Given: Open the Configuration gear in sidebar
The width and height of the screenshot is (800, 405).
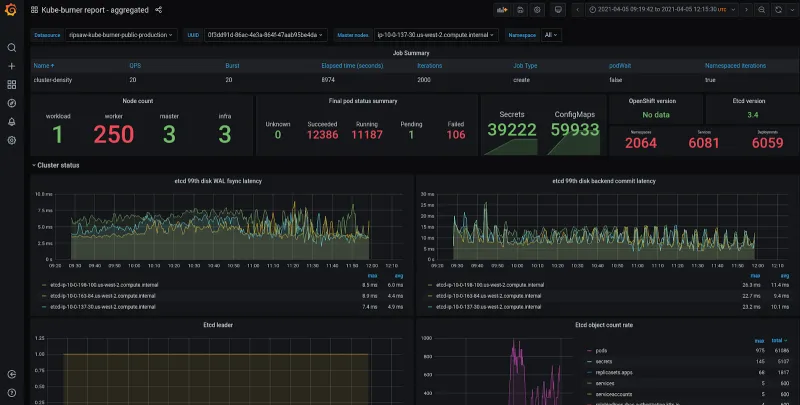Looking at the screenshot, I should [12, 140].
